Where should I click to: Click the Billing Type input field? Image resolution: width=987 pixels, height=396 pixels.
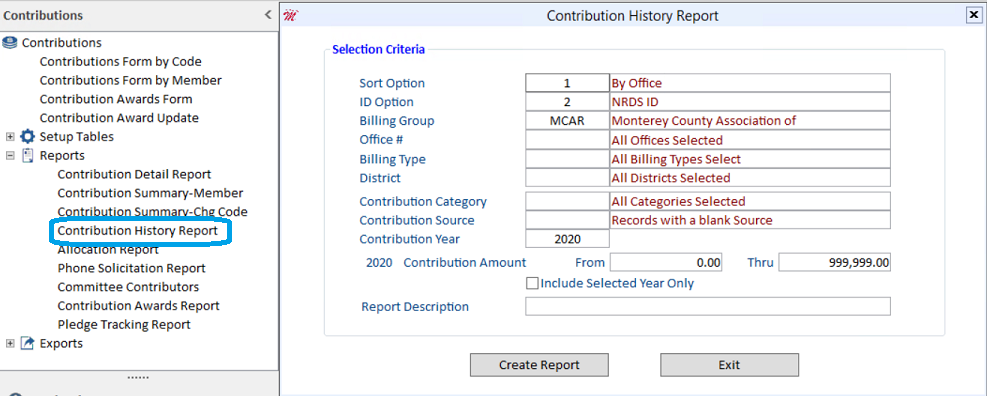pos(567,159)
